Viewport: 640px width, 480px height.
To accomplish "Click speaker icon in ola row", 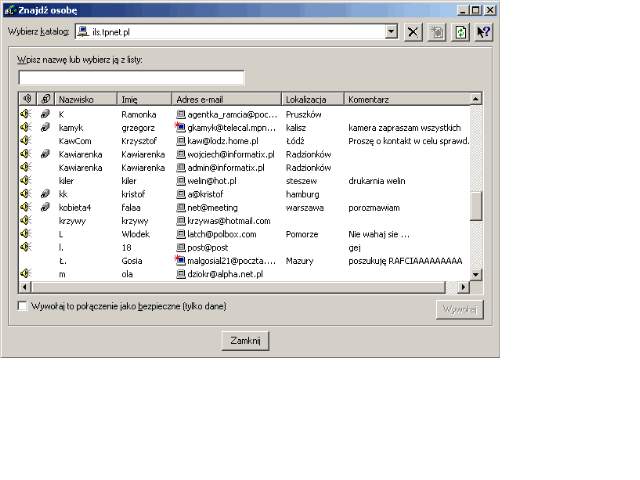I will pos(26,273).
